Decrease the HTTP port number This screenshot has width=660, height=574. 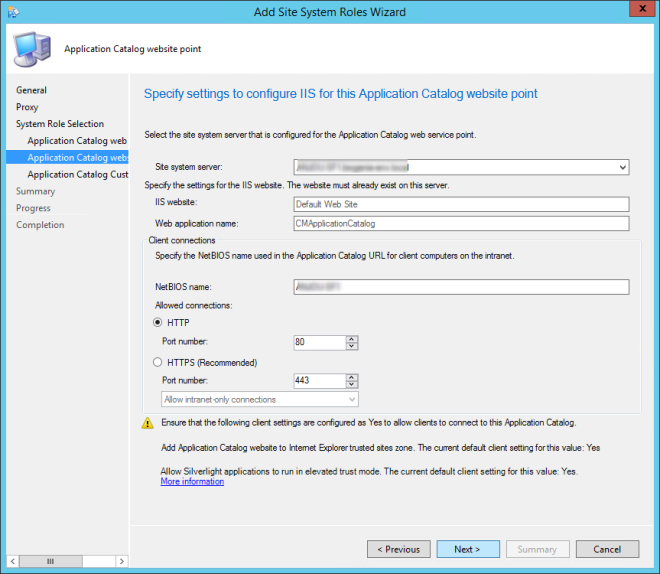coord(351,346)
